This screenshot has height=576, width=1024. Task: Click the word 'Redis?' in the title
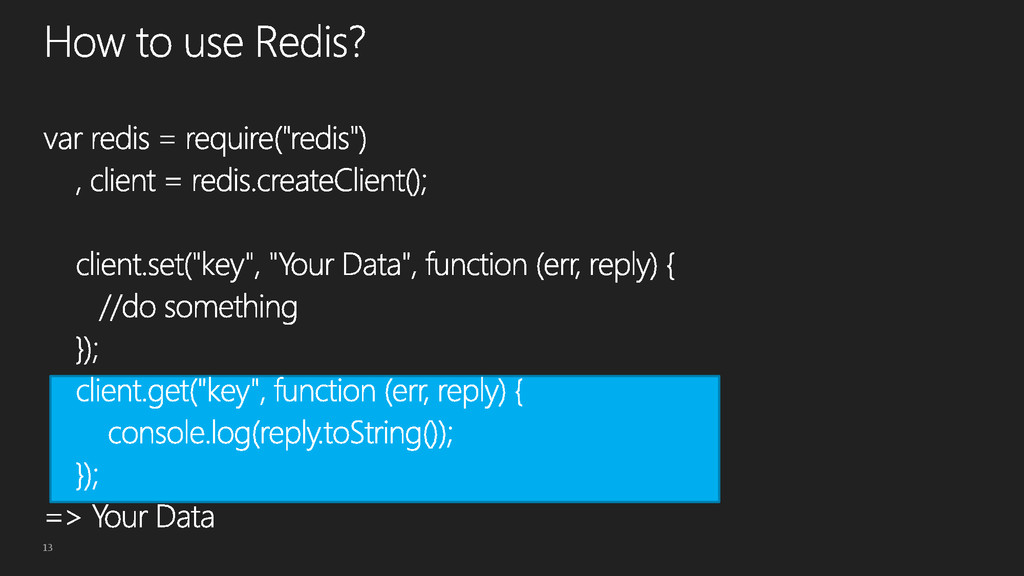[x=310, y=43]
